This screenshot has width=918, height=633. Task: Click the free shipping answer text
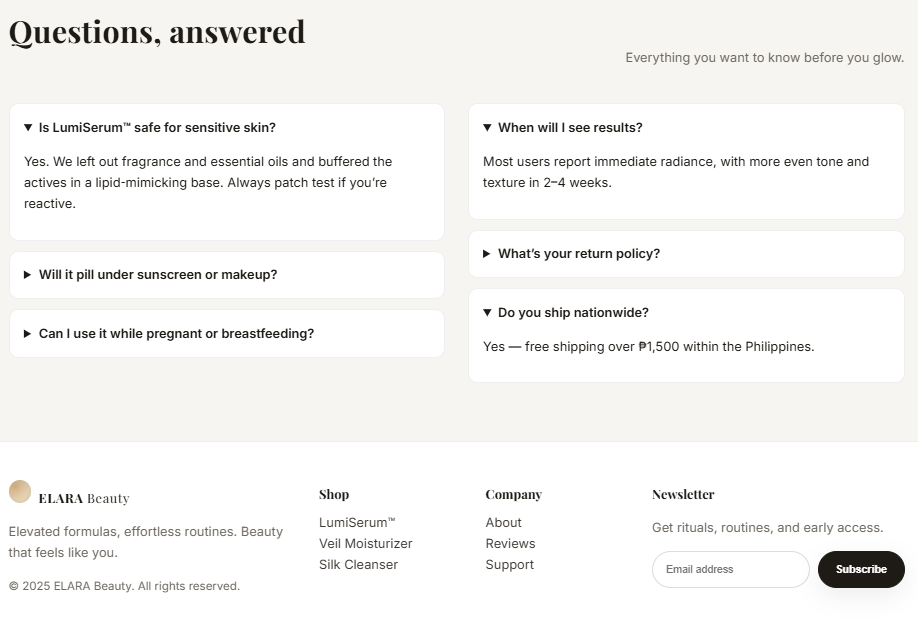pos(648,347)
